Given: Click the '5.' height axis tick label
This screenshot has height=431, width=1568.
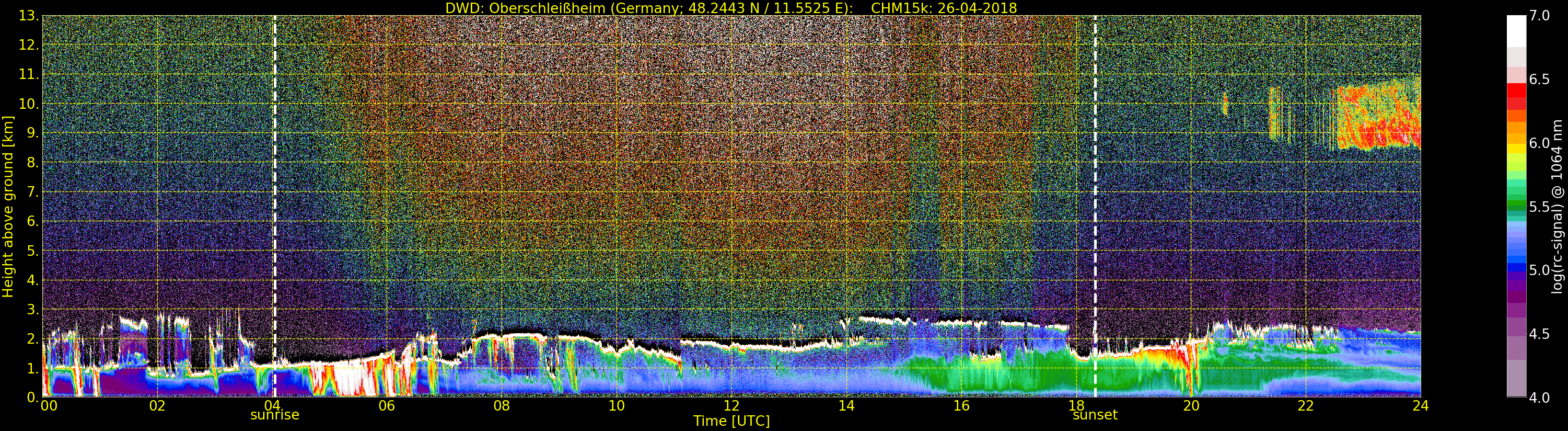Looking at the screenshot, I should (33, 251).
